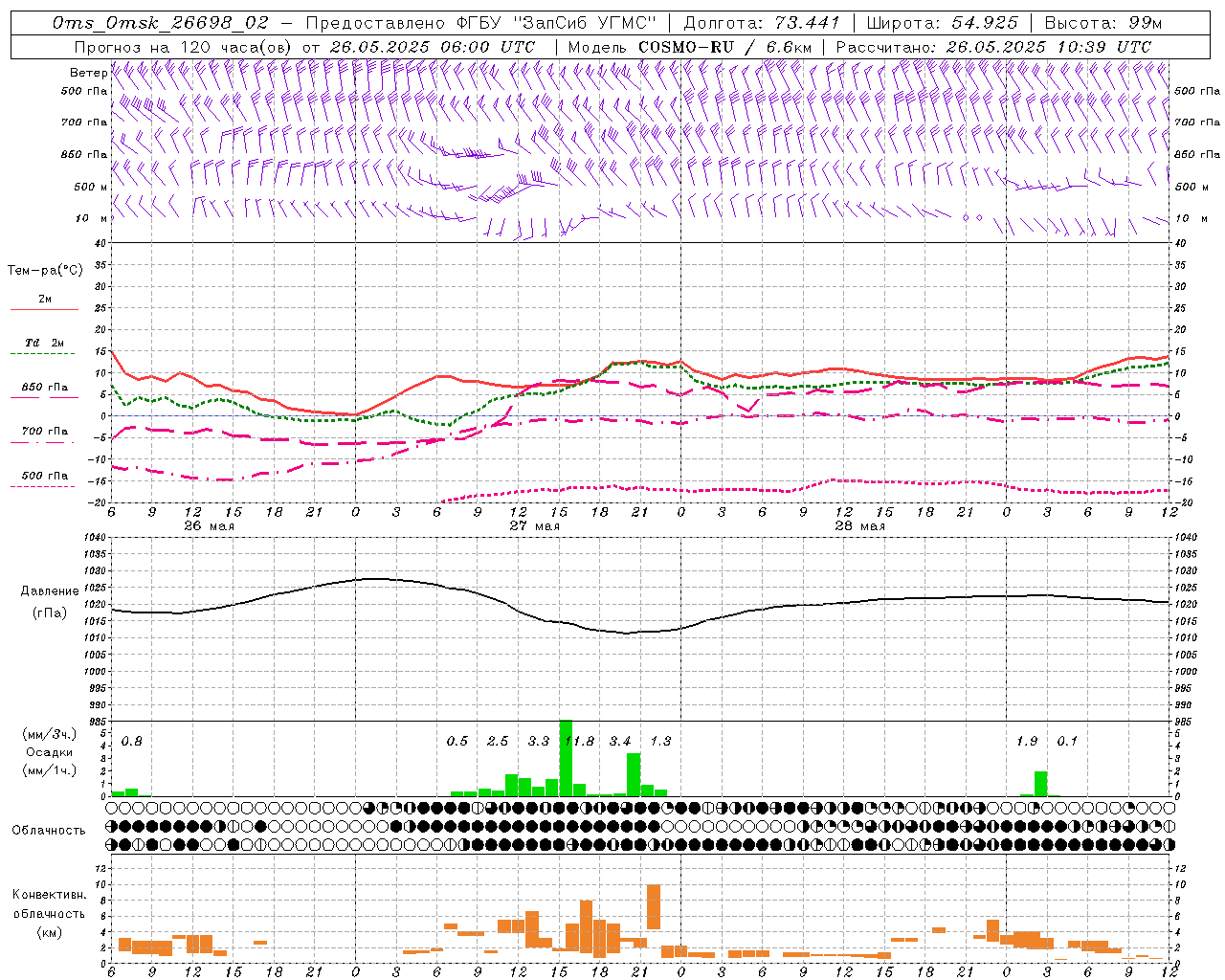Click the 500 м wind level label on left
This screenshot has width=1225, height=980.
tap(91, 187)
